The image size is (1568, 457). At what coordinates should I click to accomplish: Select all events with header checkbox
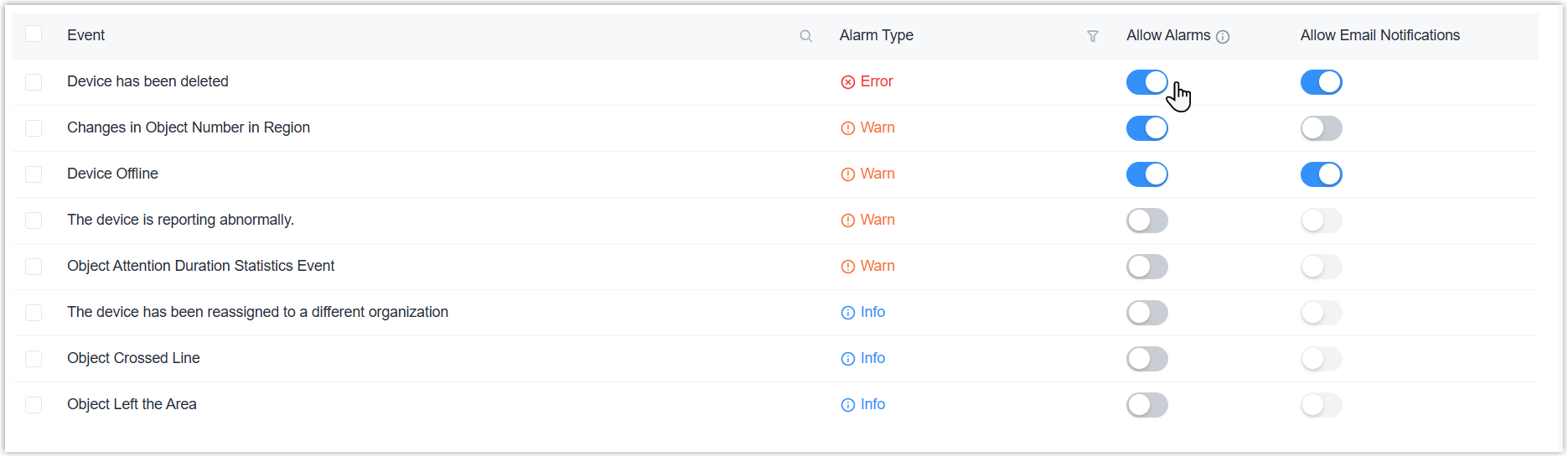pyautogui.click(x=34, y=34)
